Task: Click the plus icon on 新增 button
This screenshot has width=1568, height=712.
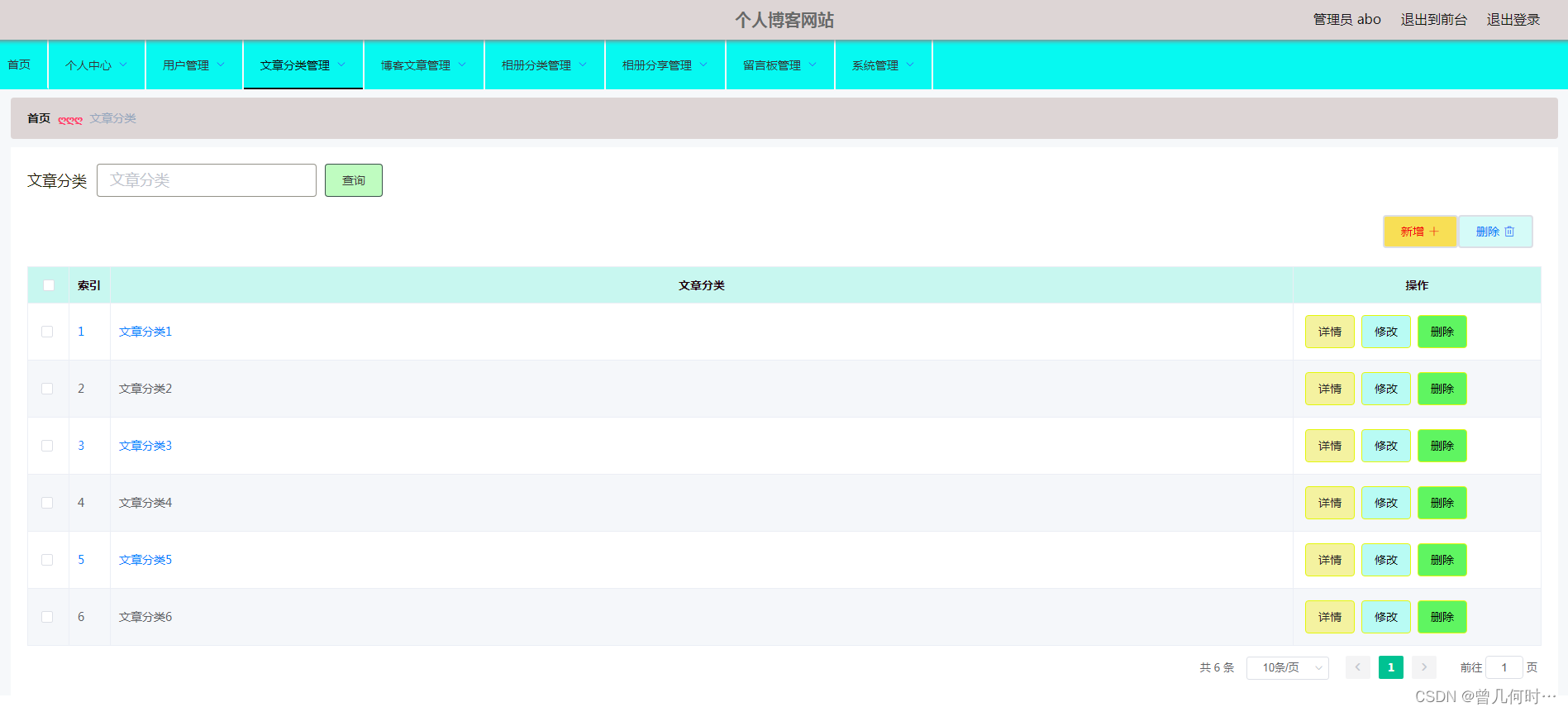Action: (1434, 232)
